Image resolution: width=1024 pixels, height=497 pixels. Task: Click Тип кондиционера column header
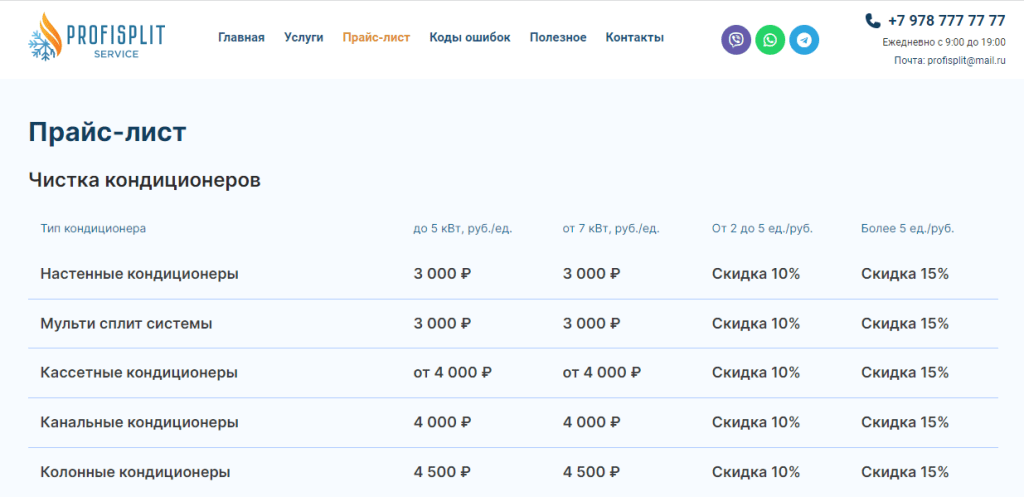[93, 228]
